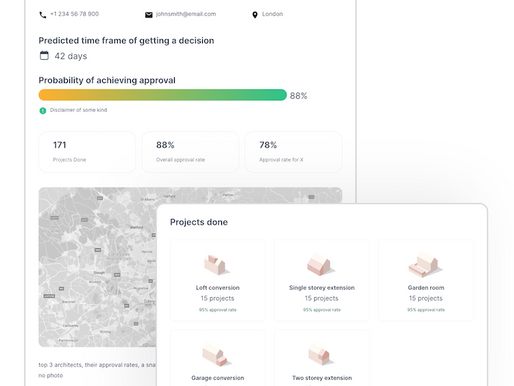Image resolution: width=514 pixels, height=386 pixels.
Task: Click 15 projects under Single storey extension
Action: (x=321, y=298)
